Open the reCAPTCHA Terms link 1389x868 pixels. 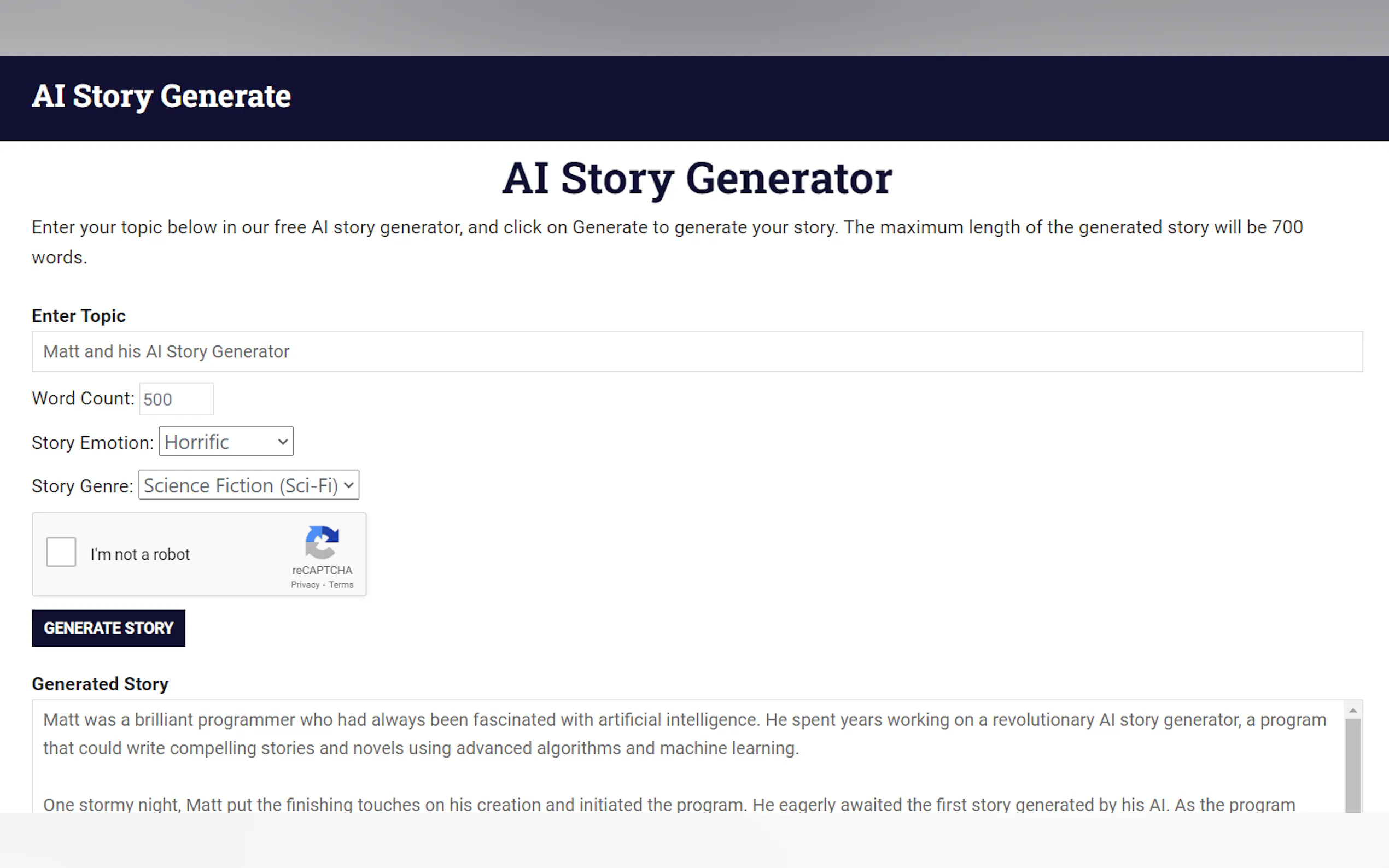341,584
